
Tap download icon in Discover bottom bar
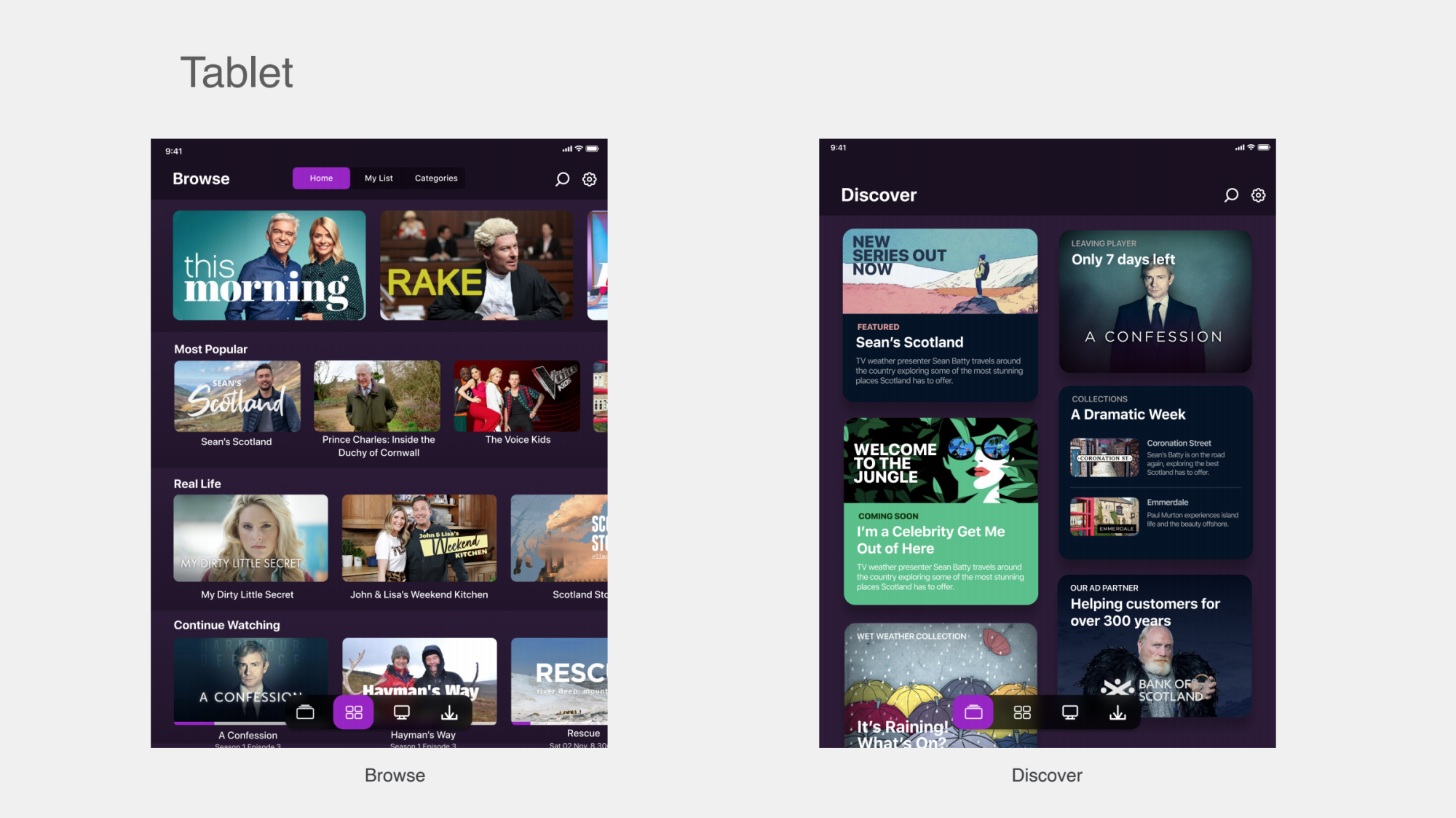coord(1117,712)
